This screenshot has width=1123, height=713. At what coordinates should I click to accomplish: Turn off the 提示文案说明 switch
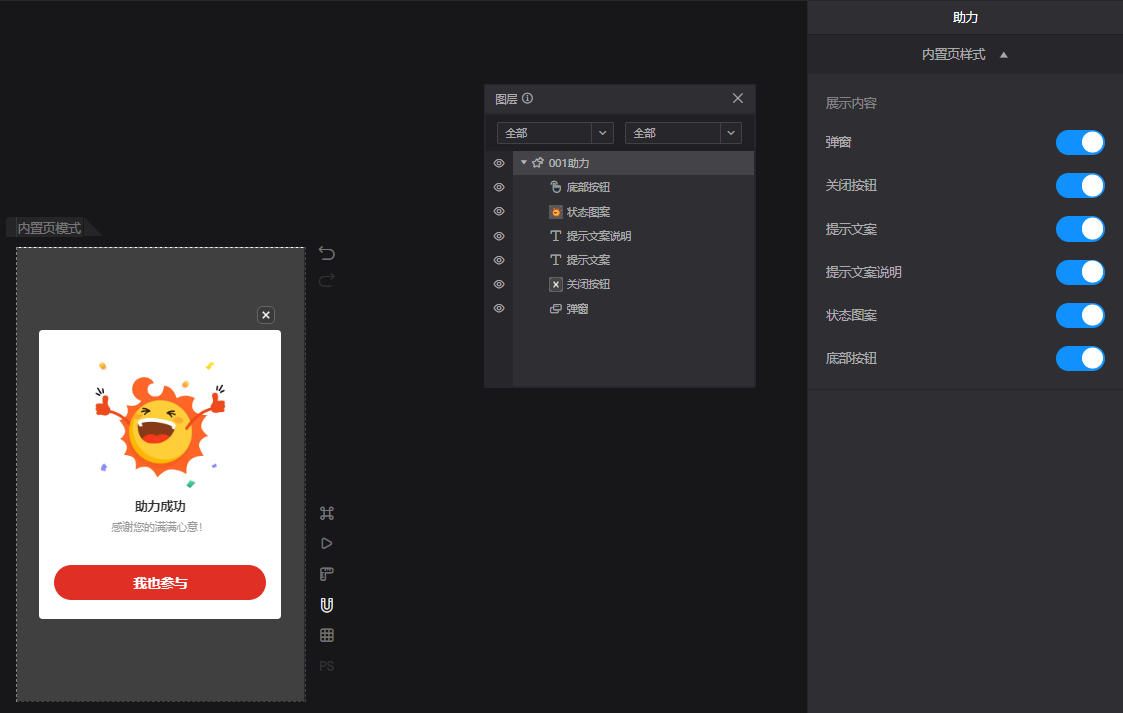pos(1080,272)
